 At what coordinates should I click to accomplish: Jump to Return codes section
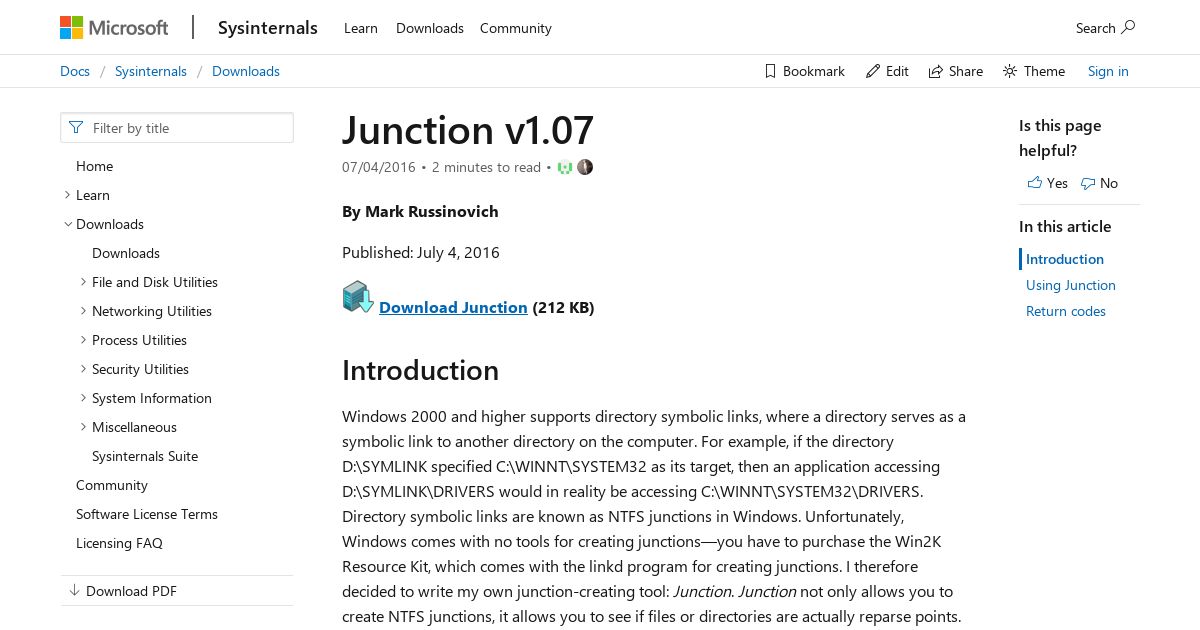tap(1066, 311)
